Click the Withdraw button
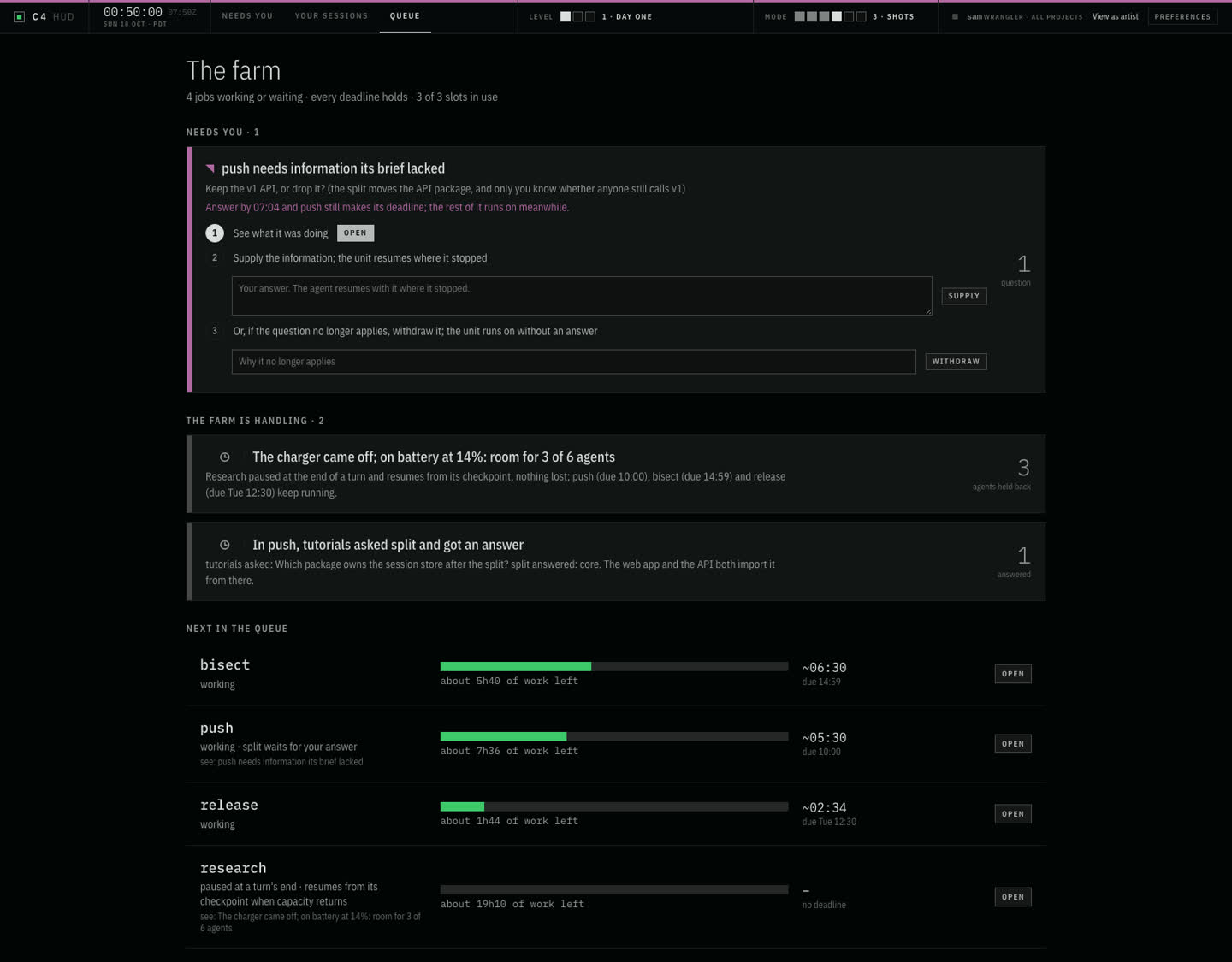1232x962 pixels. (956, 362)
